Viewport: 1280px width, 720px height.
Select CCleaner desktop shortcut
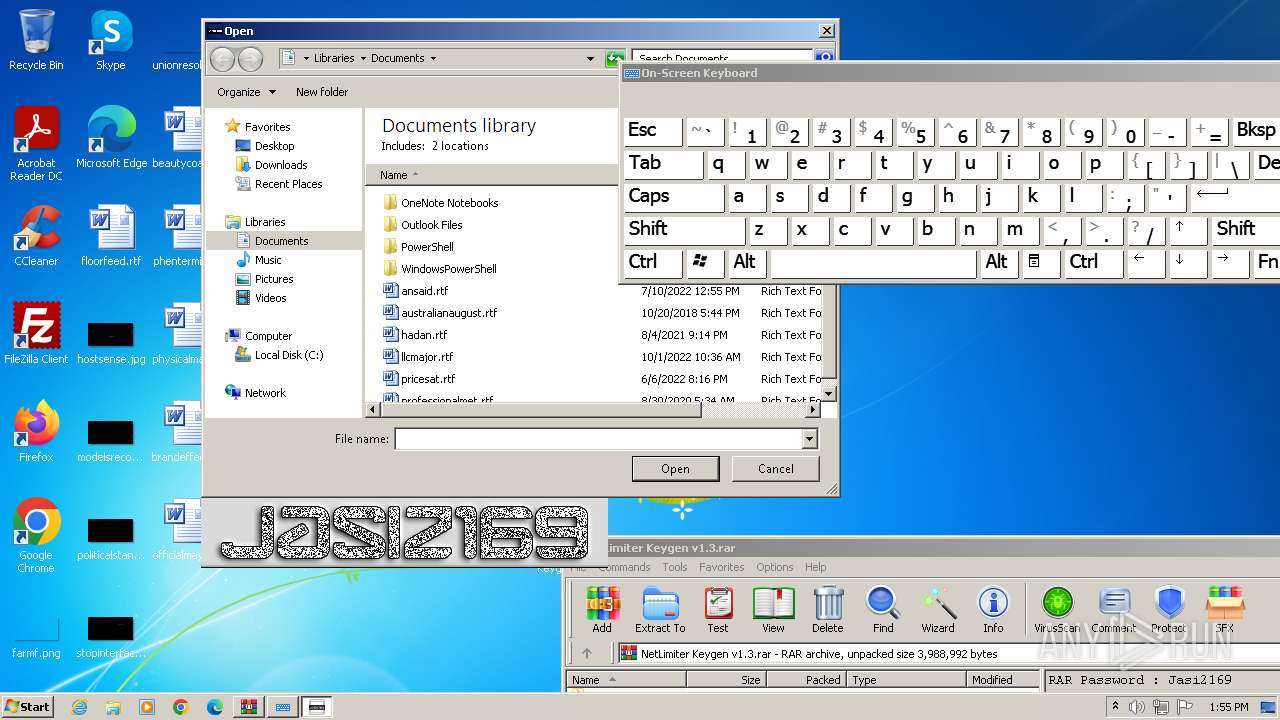pos(36,236)
